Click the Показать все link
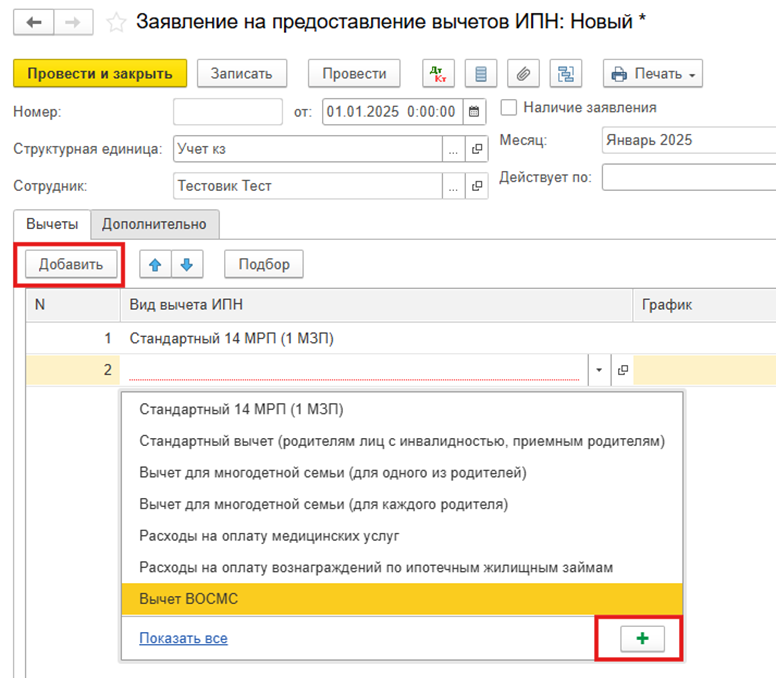The image size is (776, 678). pyautogui.click(x=183, y=637)
